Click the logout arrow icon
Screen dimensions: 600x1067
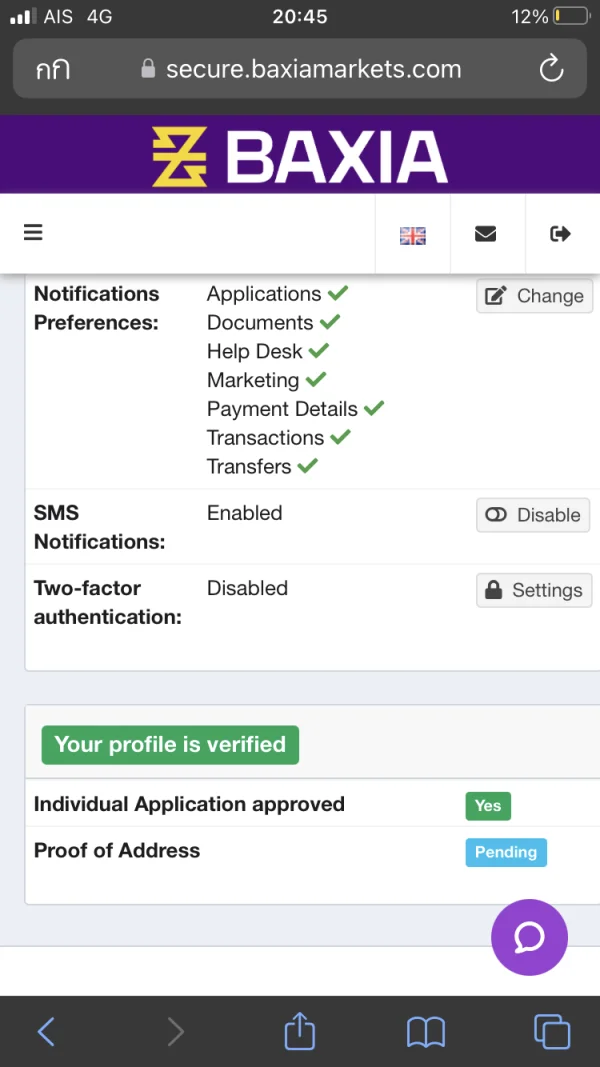point(561,234)
